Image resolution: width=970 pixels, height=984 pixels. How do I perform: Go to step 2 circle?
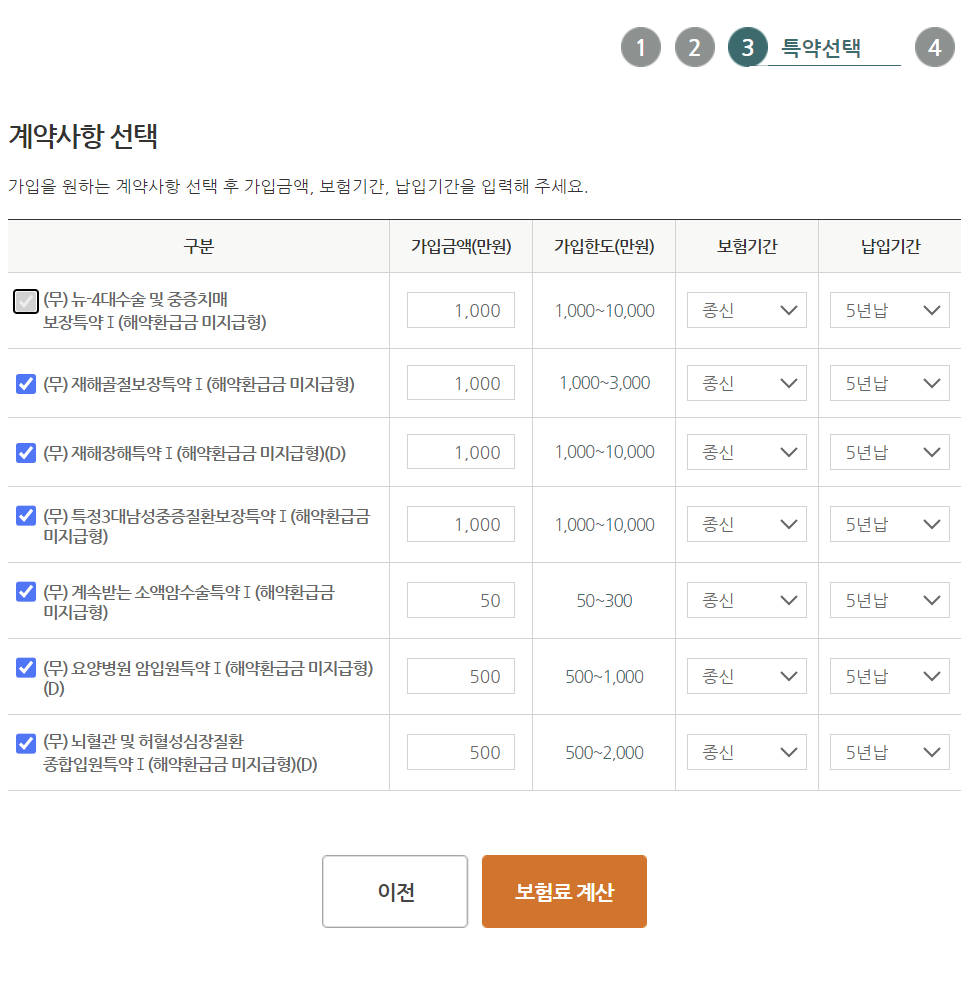click(695, 47)
